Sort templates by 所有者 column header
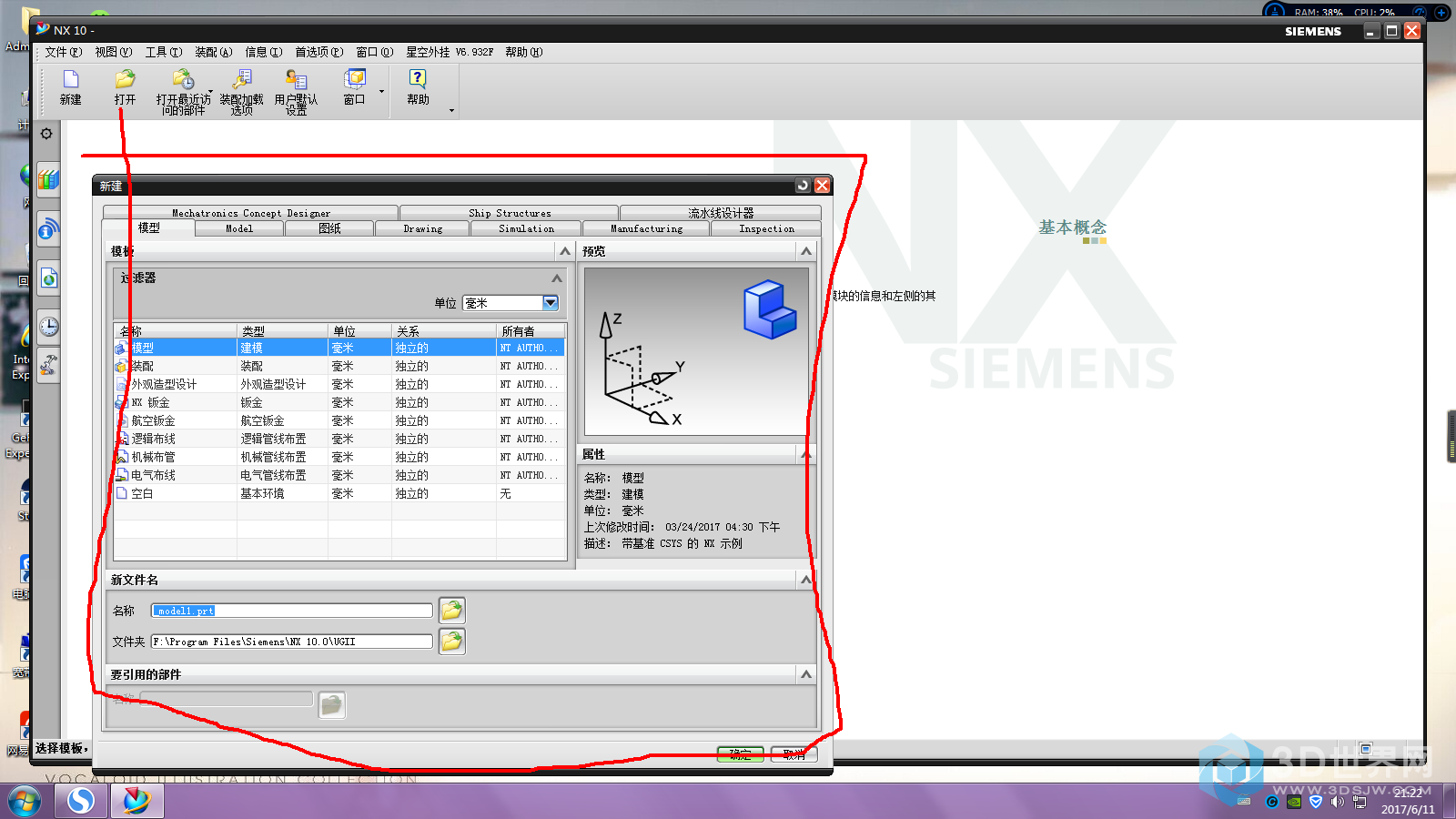Image resolution: width=1456 pixels, height=819 pixels. 531,331
